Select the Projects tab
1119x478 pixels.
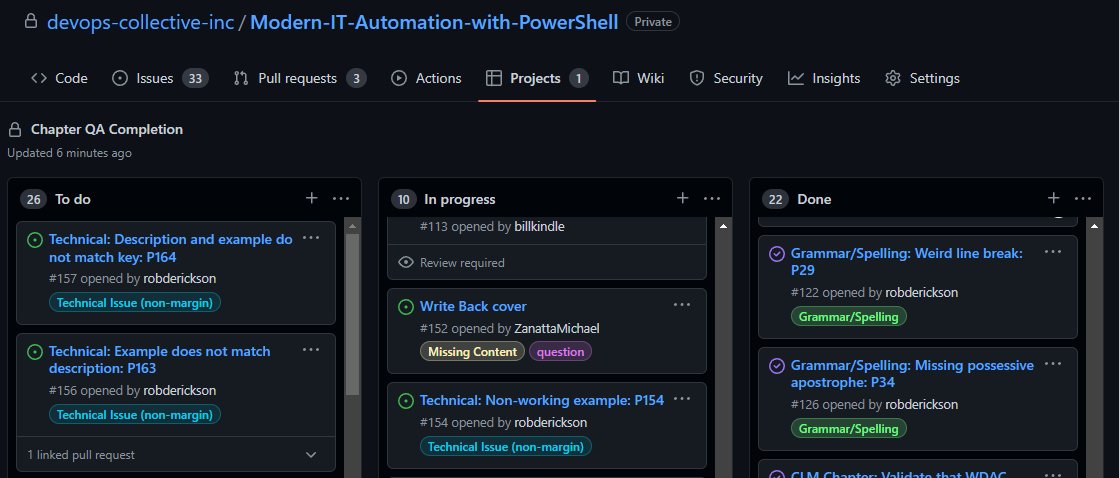[537, 78]
